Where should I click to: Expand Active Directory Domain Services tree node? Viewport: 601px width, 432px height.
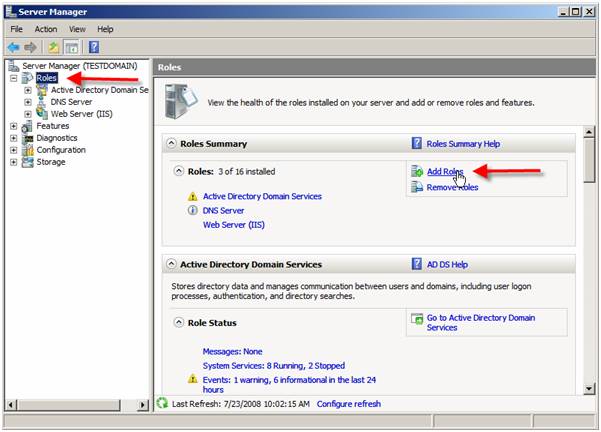[28, 90]
